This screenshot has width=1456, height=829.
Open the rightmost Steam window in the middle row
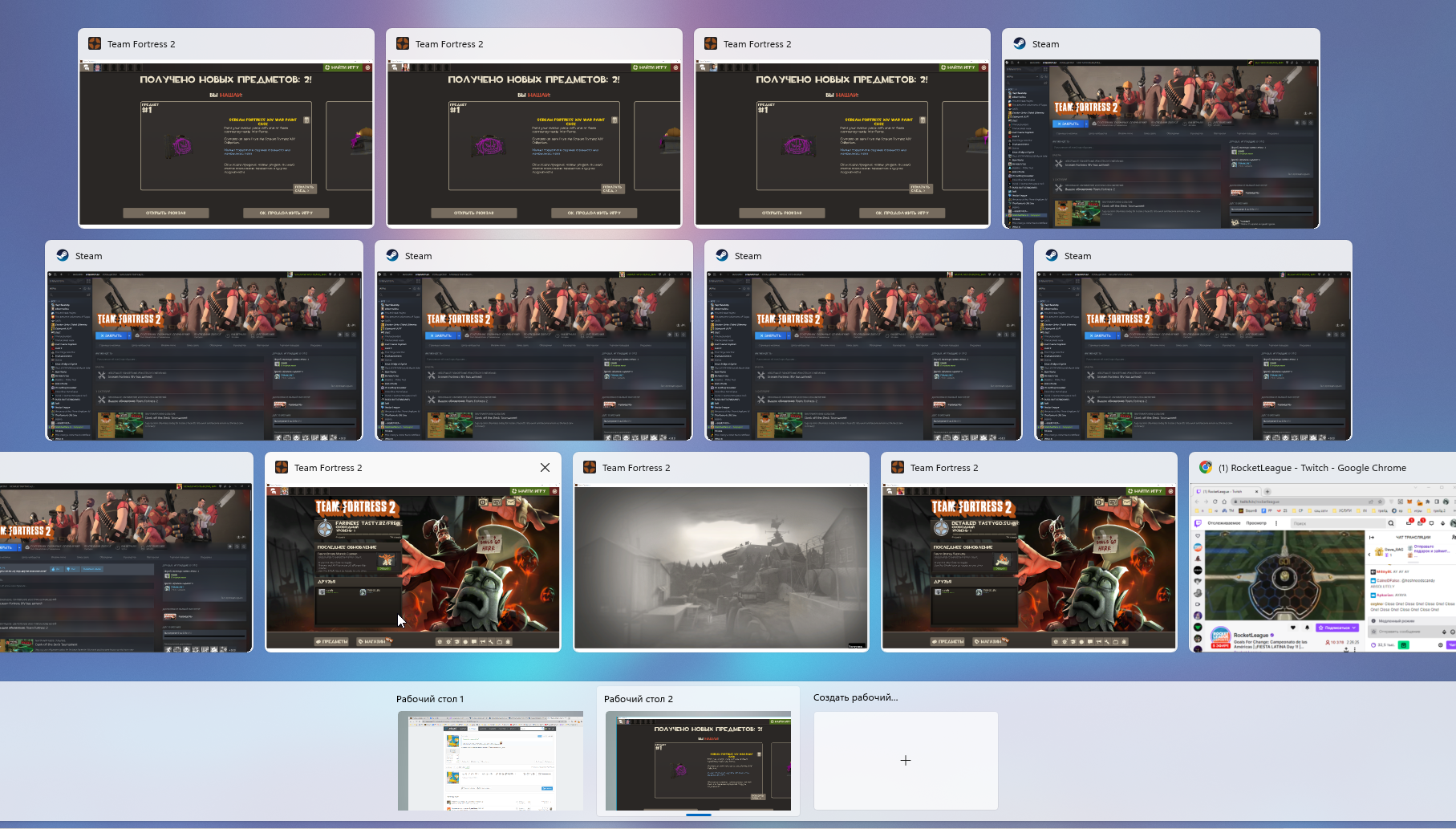(1194, 356)
